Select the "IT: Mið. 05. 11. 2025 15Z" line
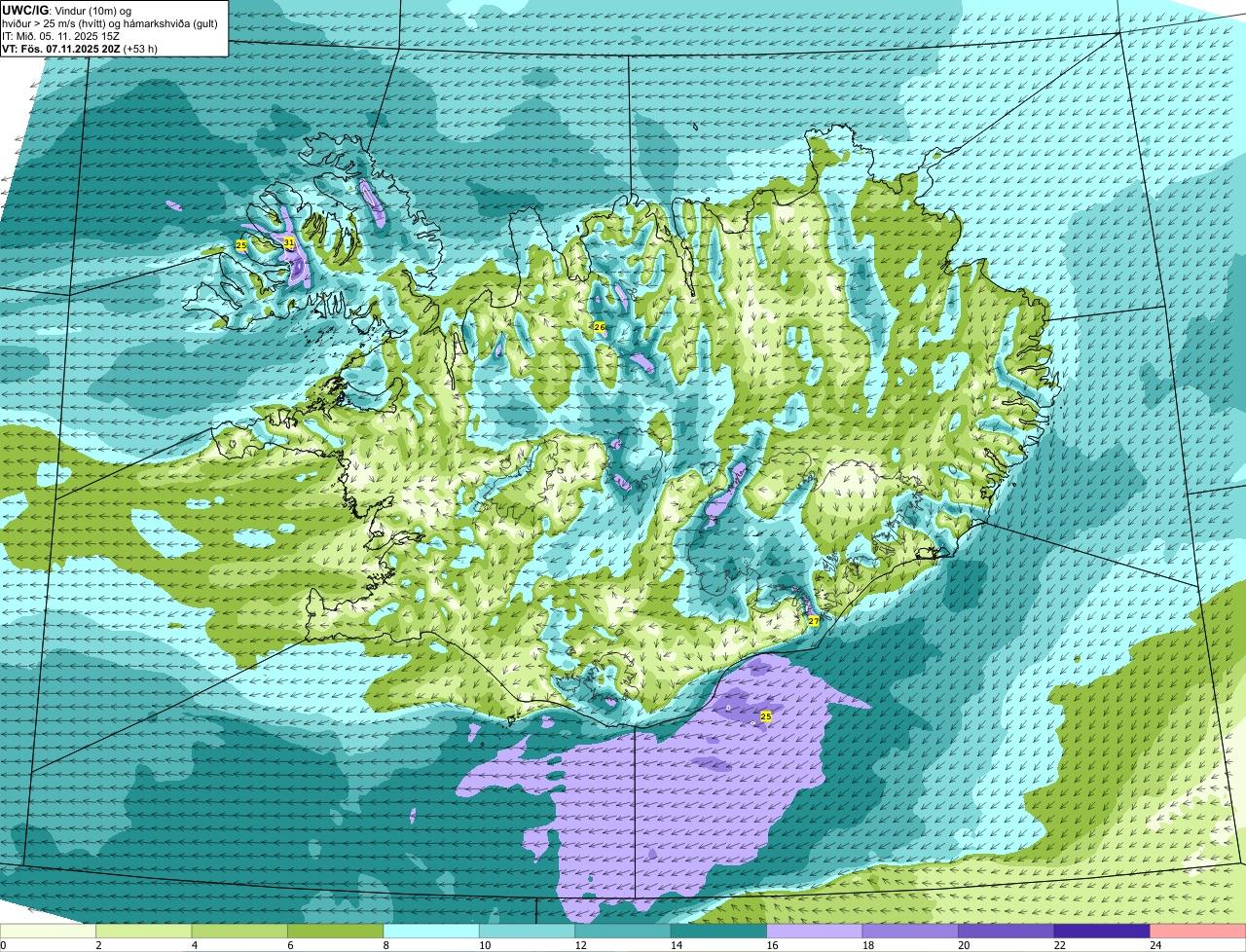This screenshot has height=952, width=1246. [61, 36]
